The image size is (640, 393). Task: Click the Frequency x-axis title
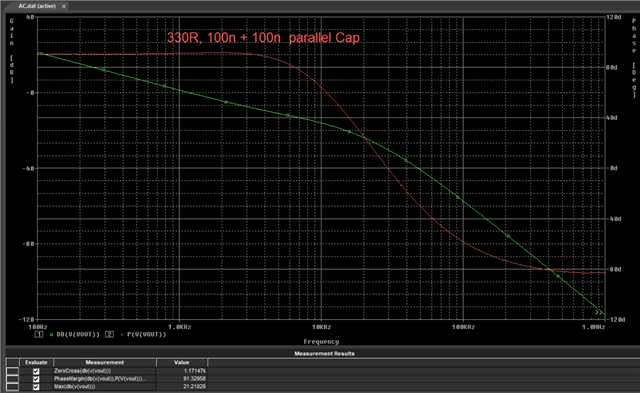coord(321,342)
